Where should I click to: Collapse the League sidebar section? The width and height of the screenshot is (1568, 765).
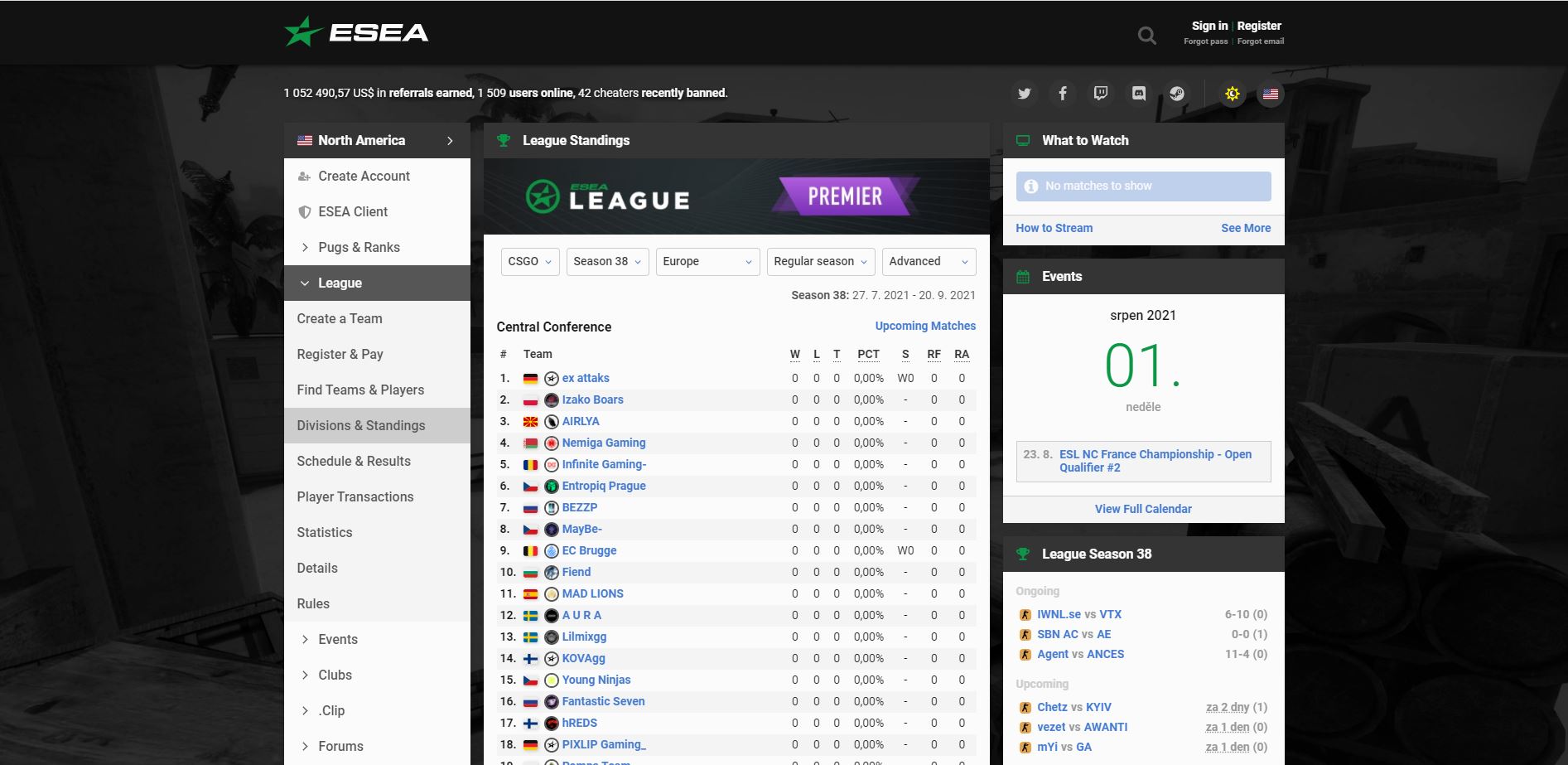tap(377, 283)
